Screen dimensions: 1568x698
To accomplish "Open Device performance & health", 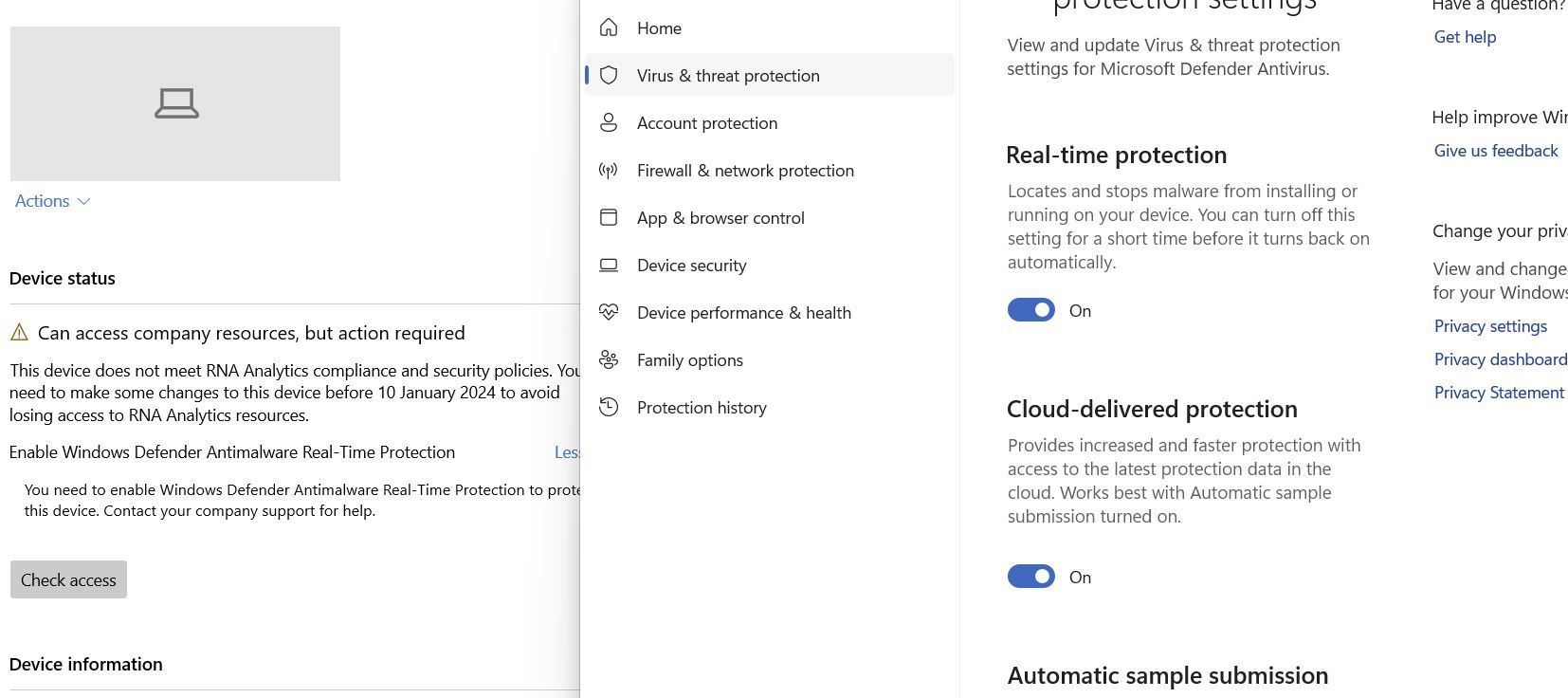I will point(770,312).
